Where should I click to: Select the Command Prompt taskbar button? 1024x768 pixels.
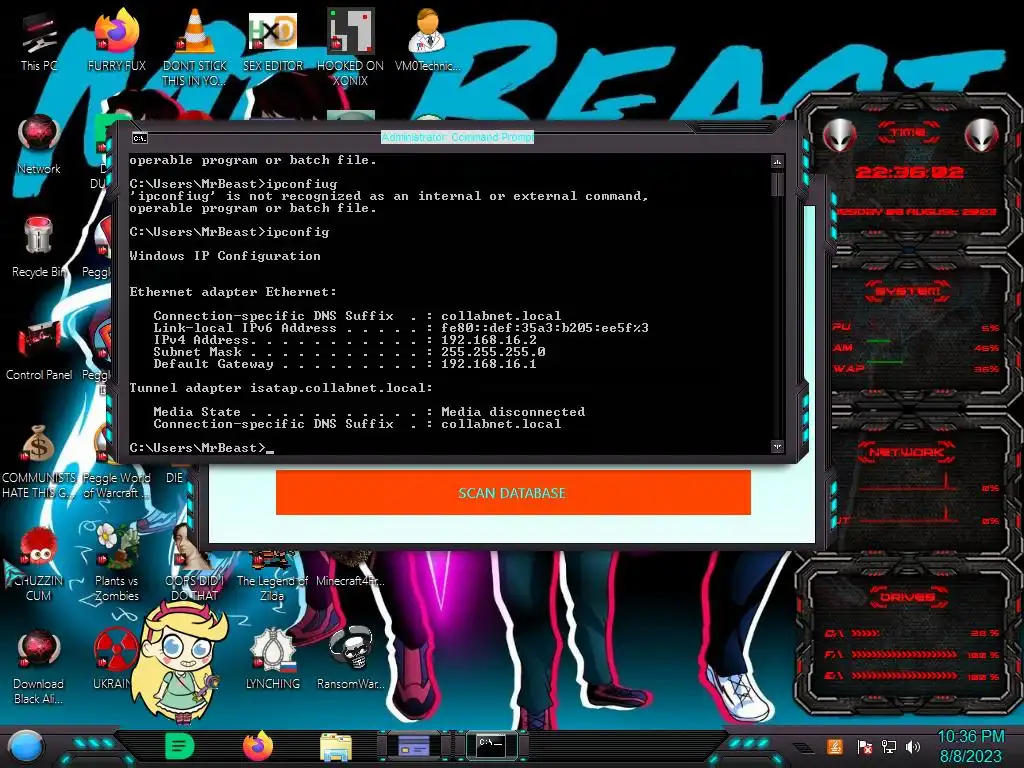tap(492, 745)
